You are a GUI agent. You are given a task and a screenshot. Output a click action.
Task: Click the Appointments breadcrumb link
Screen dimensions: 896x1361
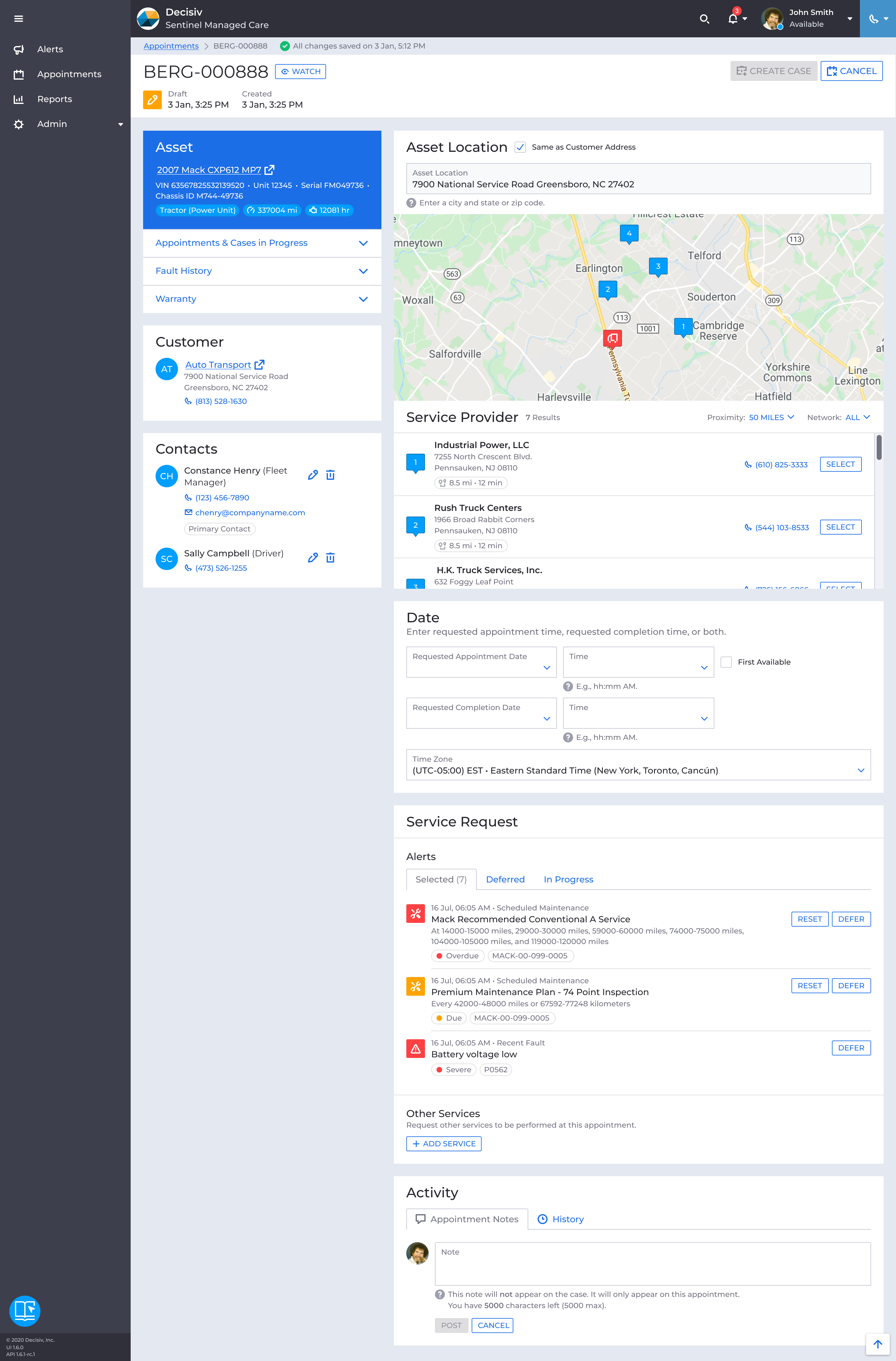tap(171, 46)
